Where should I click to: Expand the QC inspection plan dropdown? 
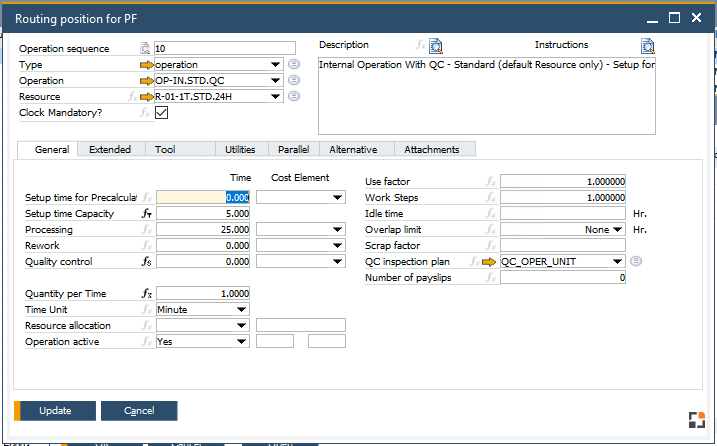tap(617, 262)
